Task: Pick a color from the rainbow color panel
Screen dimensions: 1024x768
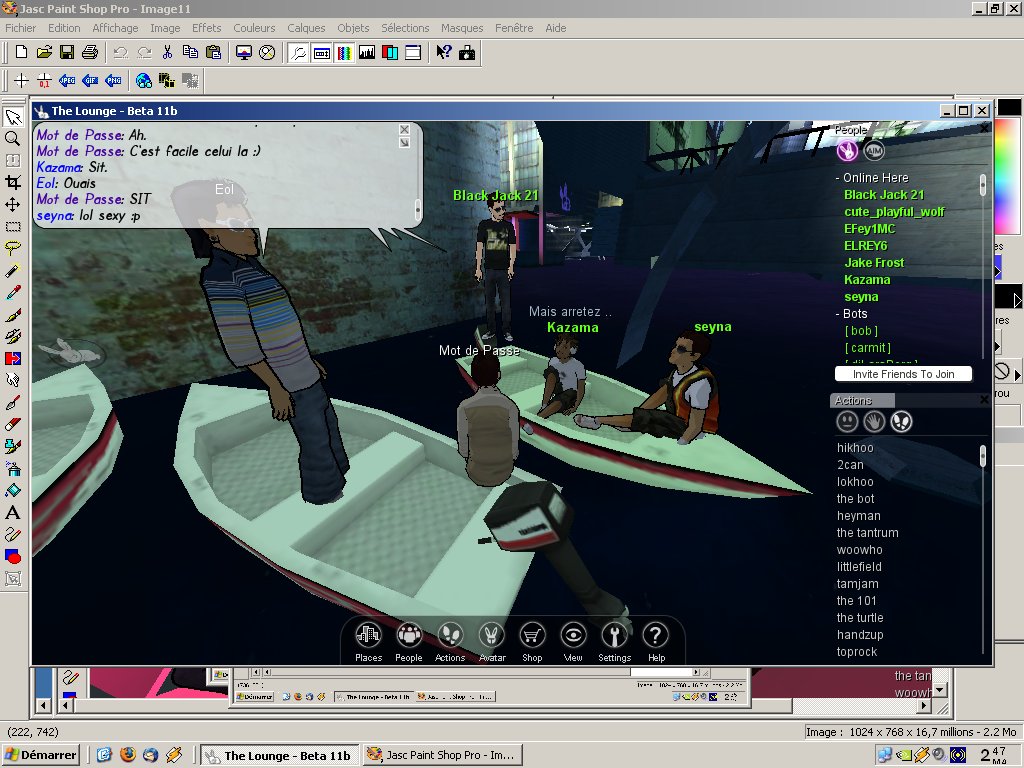Action: [x=1009, y=176]
